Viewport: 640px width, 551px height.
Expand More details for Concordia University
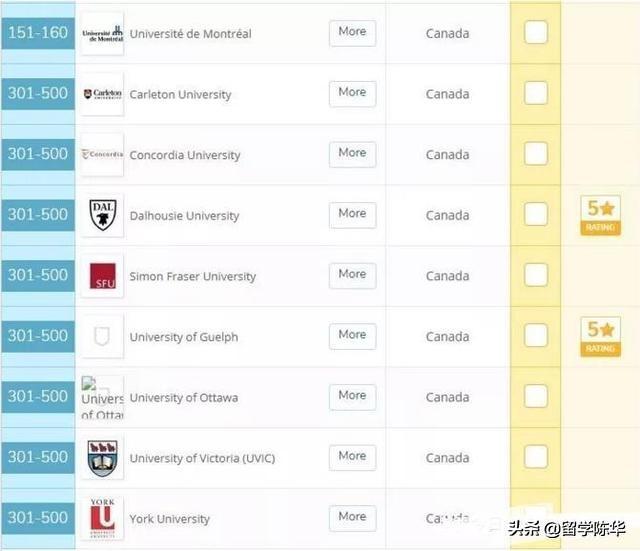pyautogui.click(x=352, y=154)
